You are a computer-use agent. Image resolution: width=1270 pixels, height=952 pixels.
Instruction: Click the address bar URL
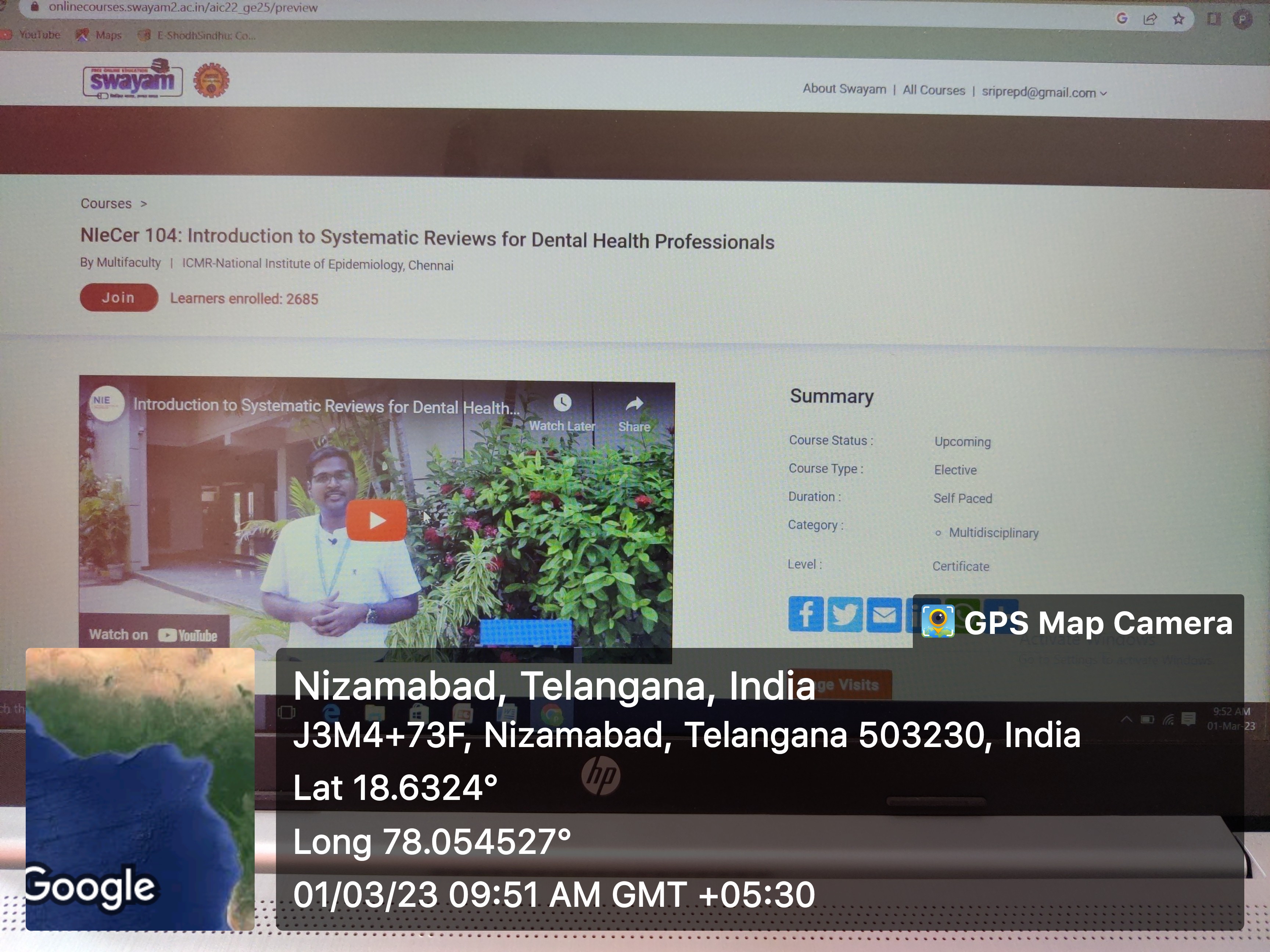point(183,7)
